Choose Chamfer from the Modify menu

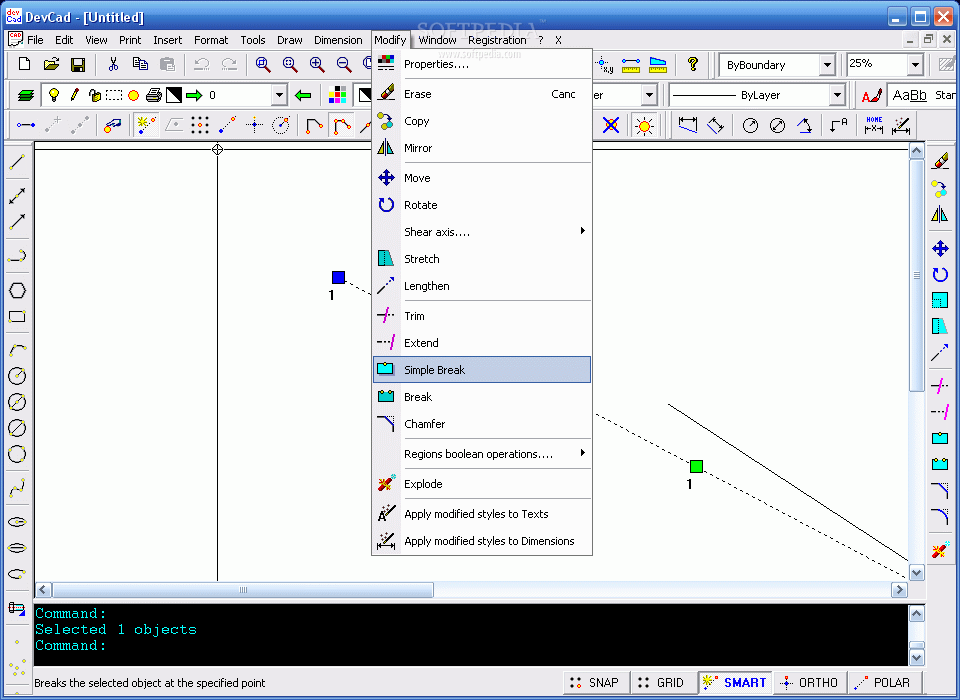pyautogui.click(x=482, y=424)
